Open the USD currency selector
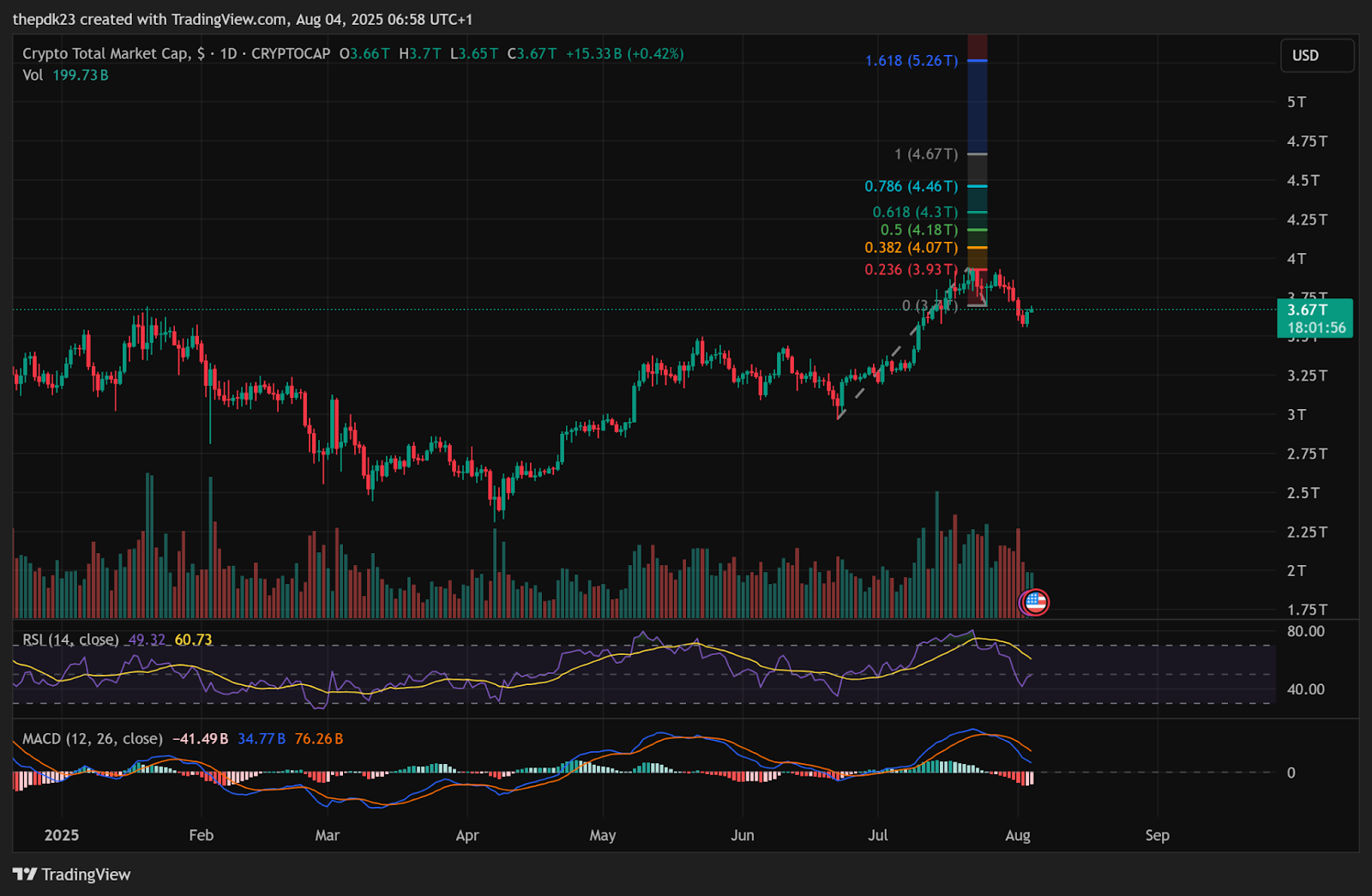The width and height of the screenshot is (1372, 896). click(x=1316, y=56)
